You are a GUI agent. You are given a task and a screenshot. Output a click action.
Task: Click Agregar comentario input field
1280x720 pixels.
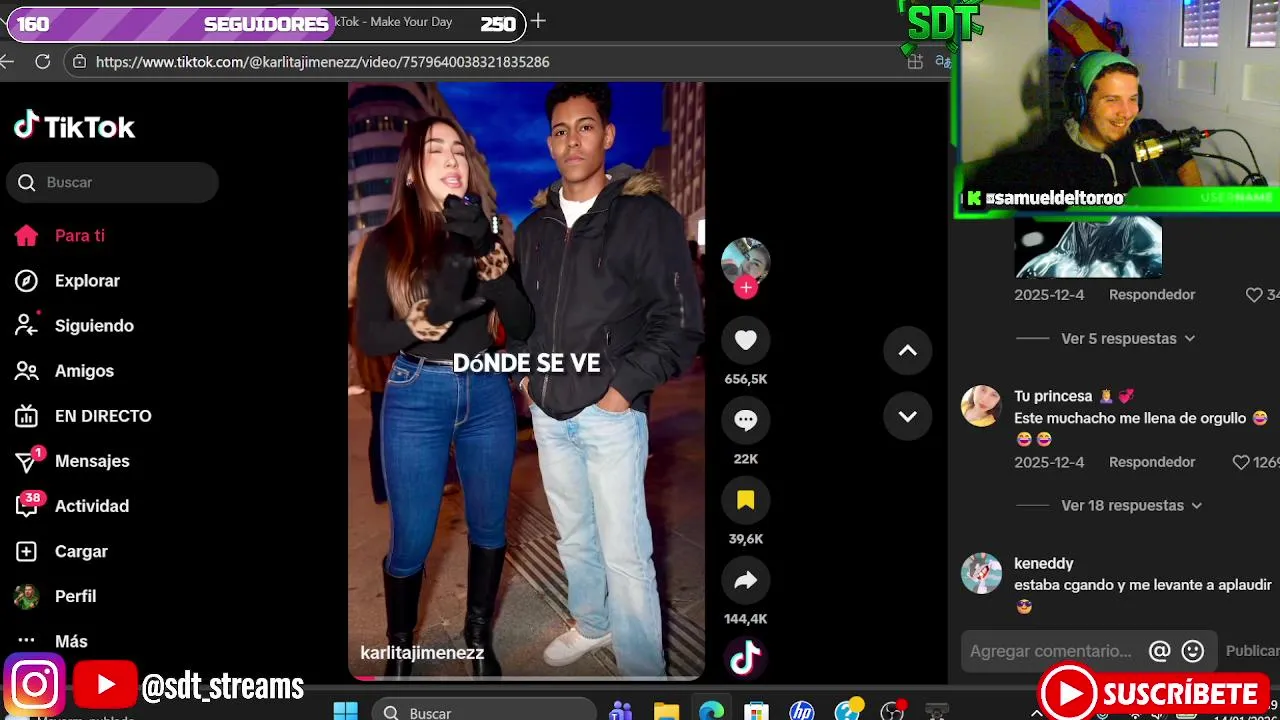[x=1051, y=651]
